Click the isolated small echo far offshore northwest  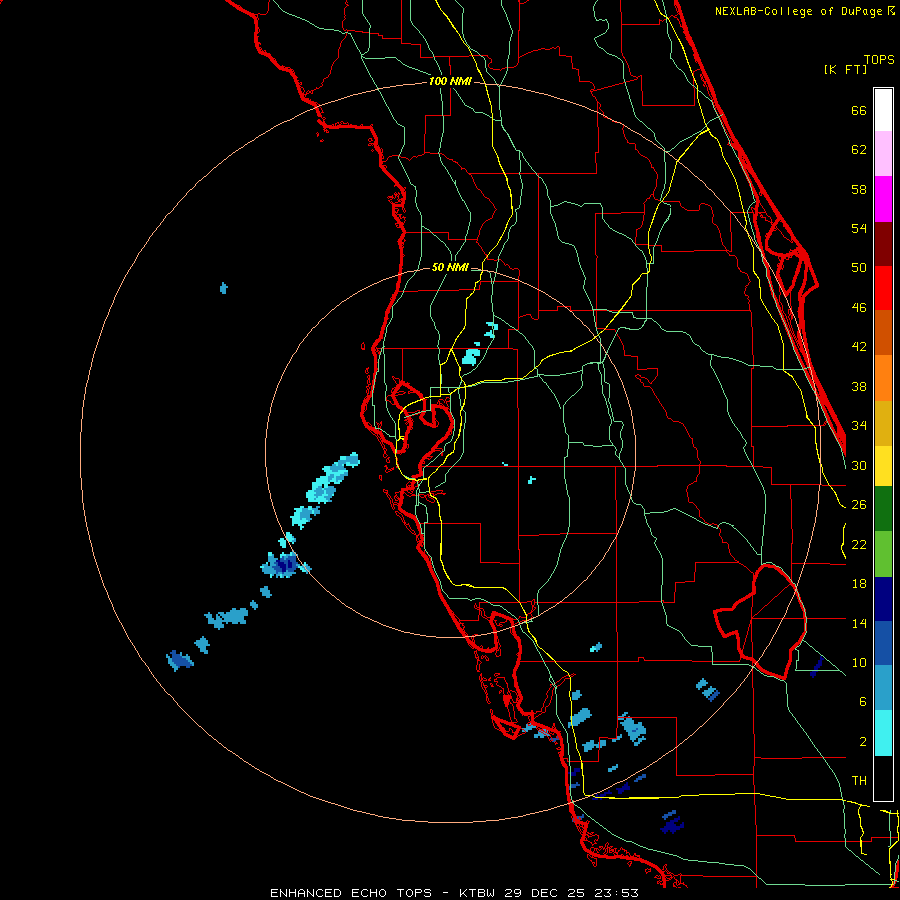coord(224,288)
